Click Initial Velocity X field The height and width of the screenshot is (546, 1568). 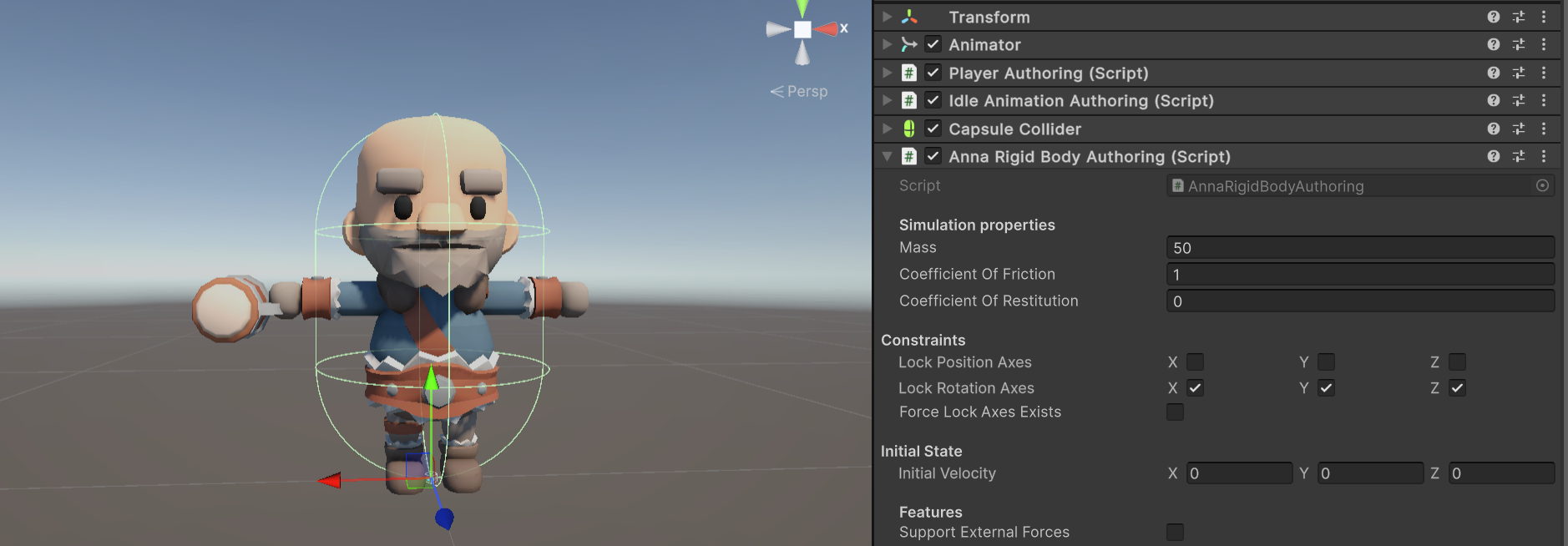pyautogui.click(x=1239, y=473)
